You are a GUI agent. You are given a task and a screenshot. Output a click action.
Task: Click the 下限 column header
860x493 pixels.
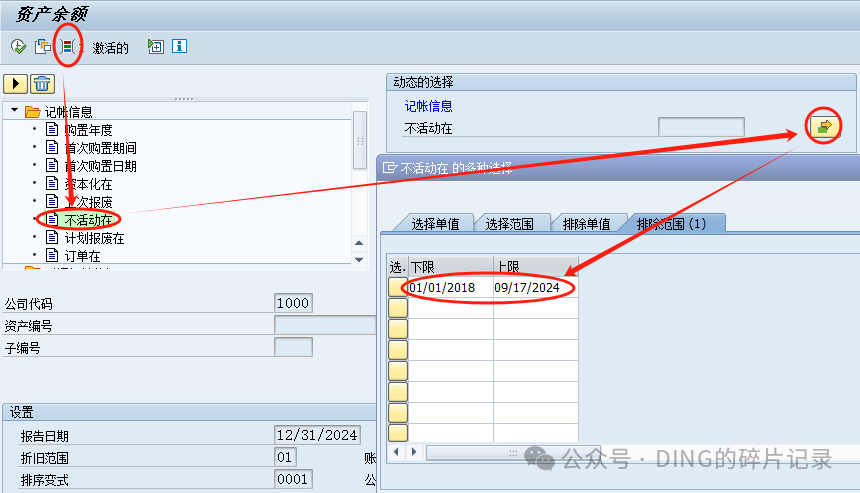click(x=450, y=267)
